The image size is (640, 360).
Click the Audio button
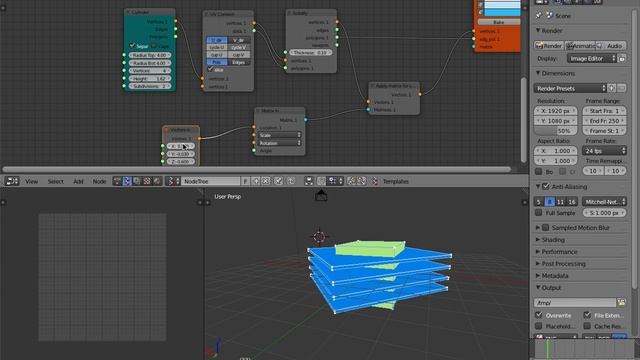click(611, 46)
